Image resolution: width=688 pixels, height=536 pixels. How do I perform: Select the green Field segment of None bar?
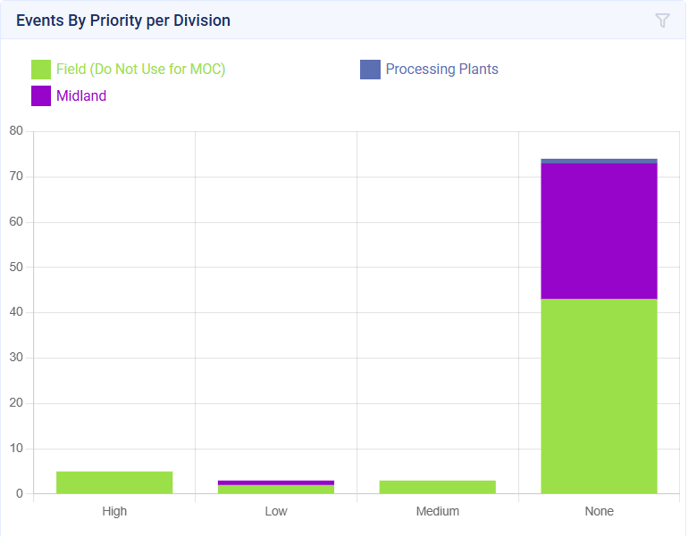[x=599, y=396]
